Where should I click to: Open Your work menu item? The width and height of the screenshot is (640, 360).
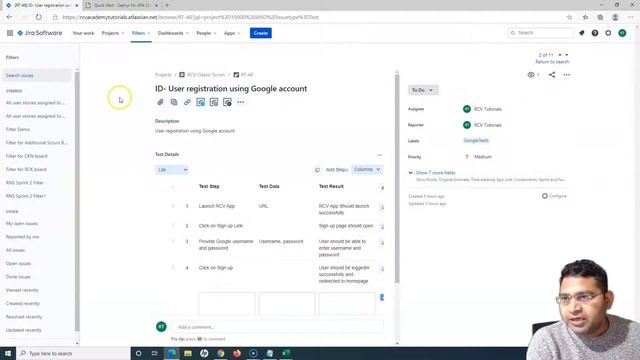click(x=83, y=33)
